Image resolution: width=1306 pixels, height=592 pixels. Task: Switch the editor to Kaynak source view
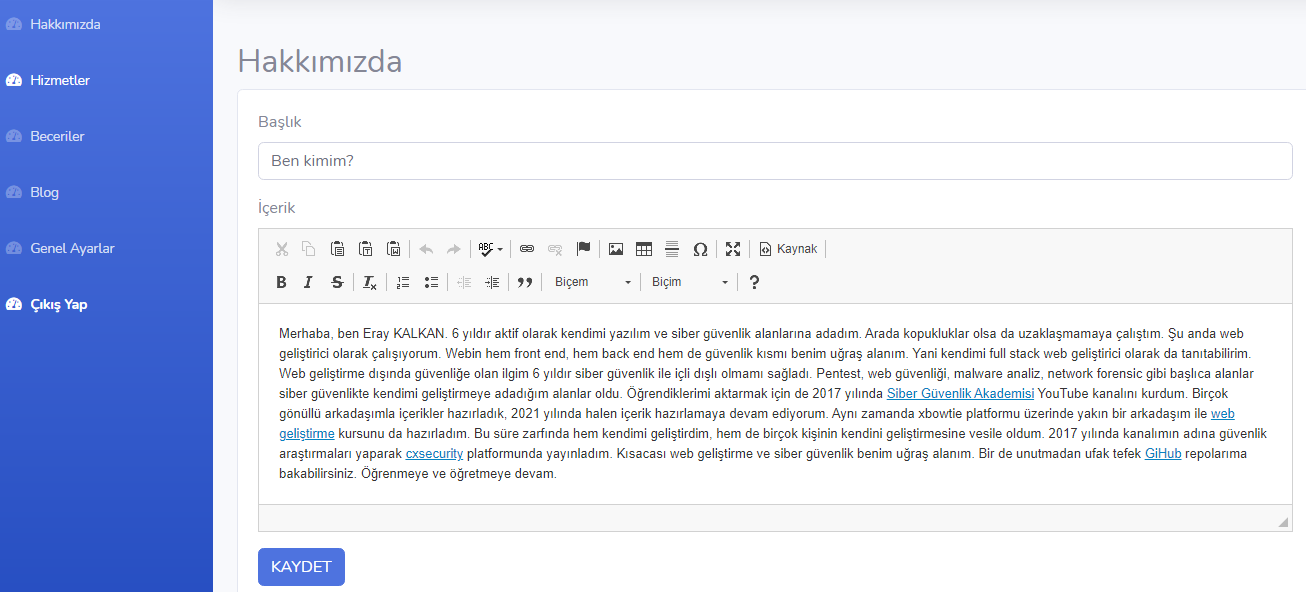click(x=788, y=248)
